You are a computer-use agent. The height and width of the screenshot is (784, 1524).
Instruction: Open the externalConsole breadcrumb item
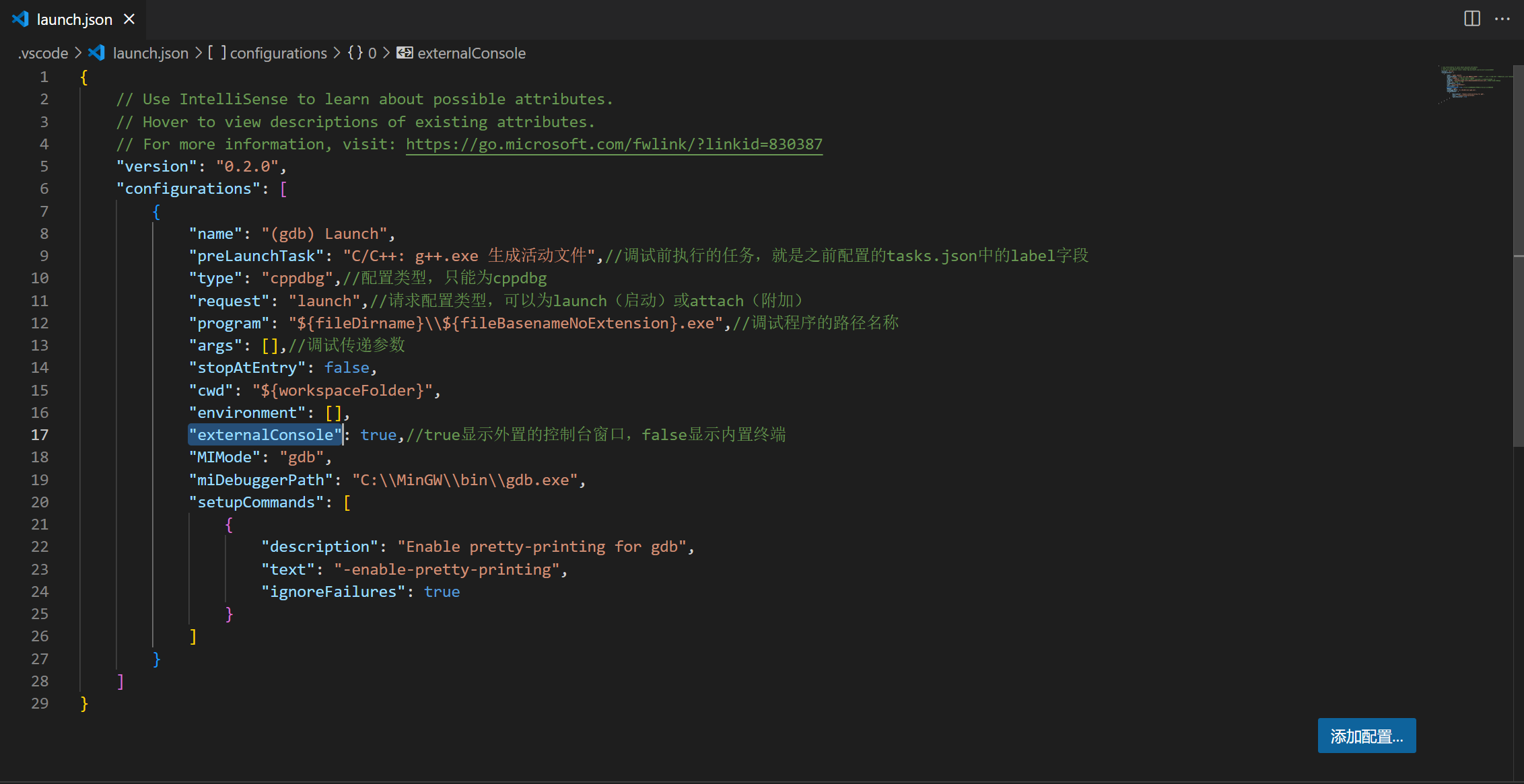tap(471, 53)
